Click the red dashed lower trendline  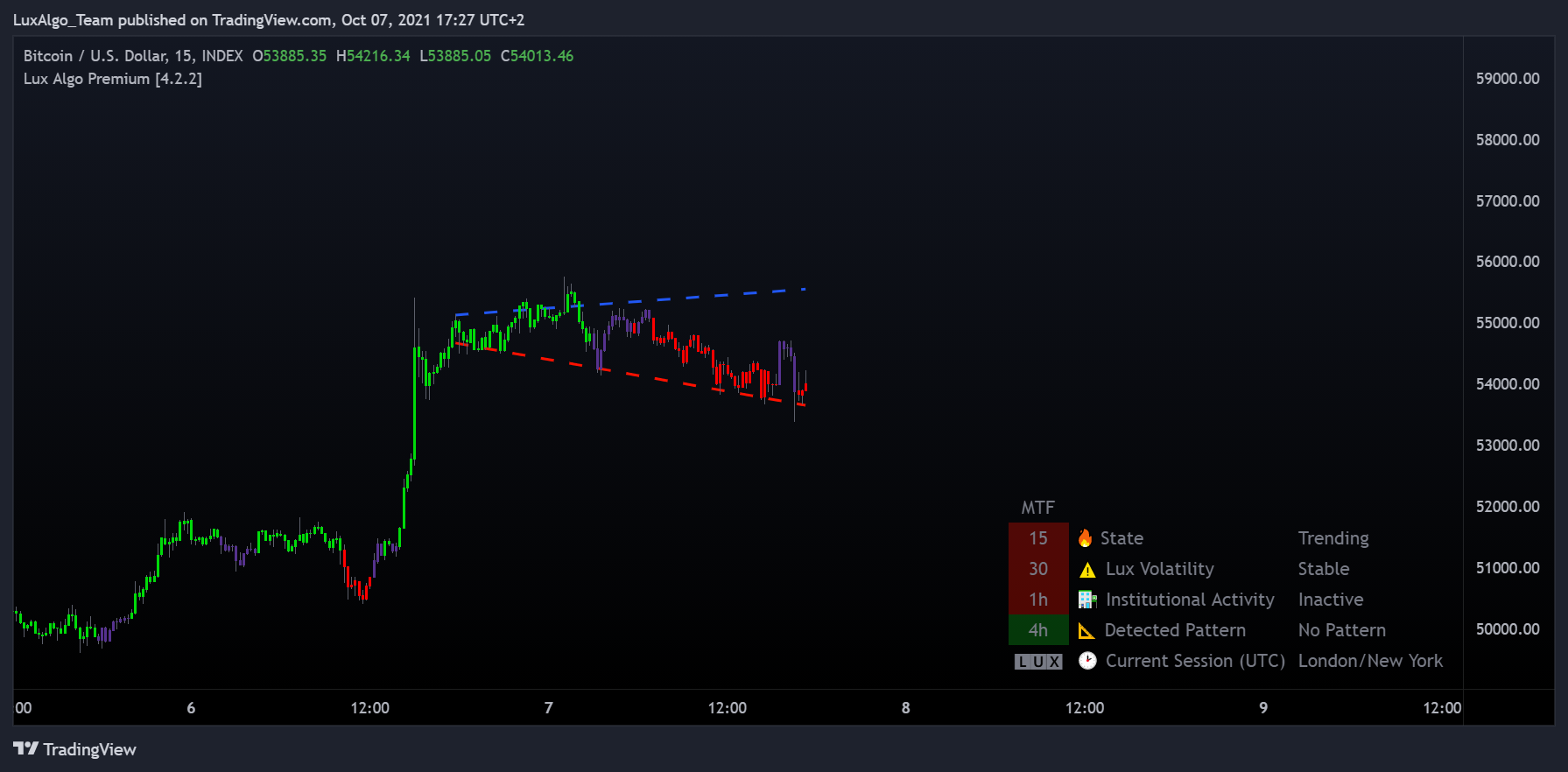[630, 373]
